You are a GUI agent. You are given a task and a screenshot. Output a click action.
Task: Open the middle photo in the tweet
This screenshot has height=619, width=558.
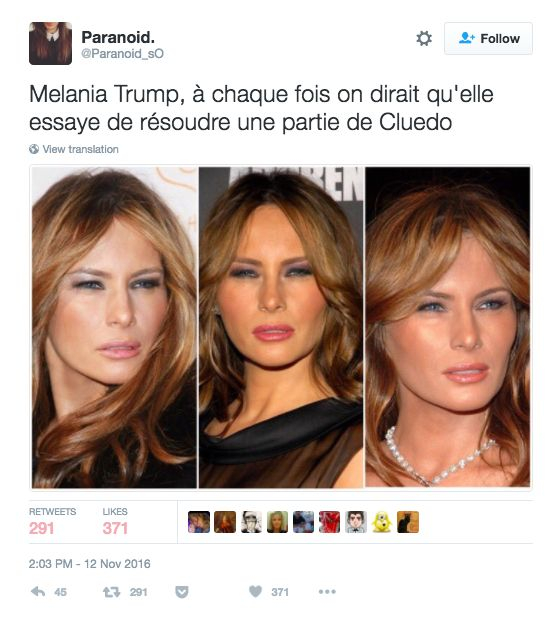click(281, 327)
